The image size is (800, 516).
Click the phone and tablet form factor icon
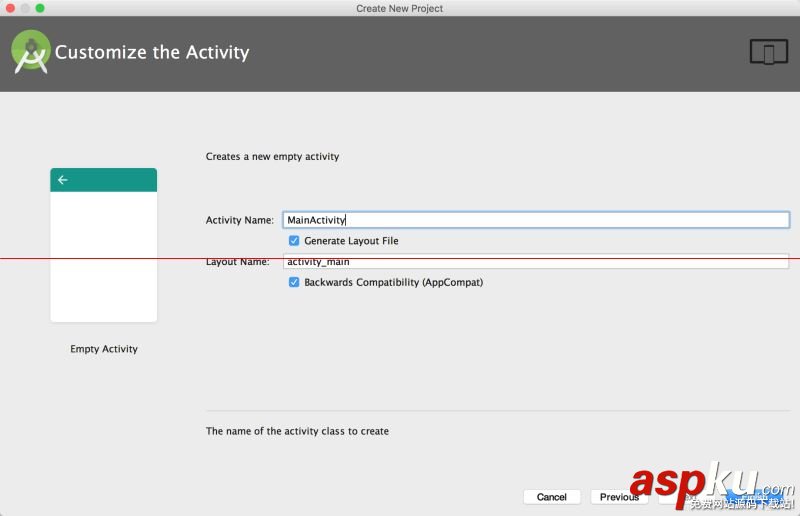[x=769, y=52]
